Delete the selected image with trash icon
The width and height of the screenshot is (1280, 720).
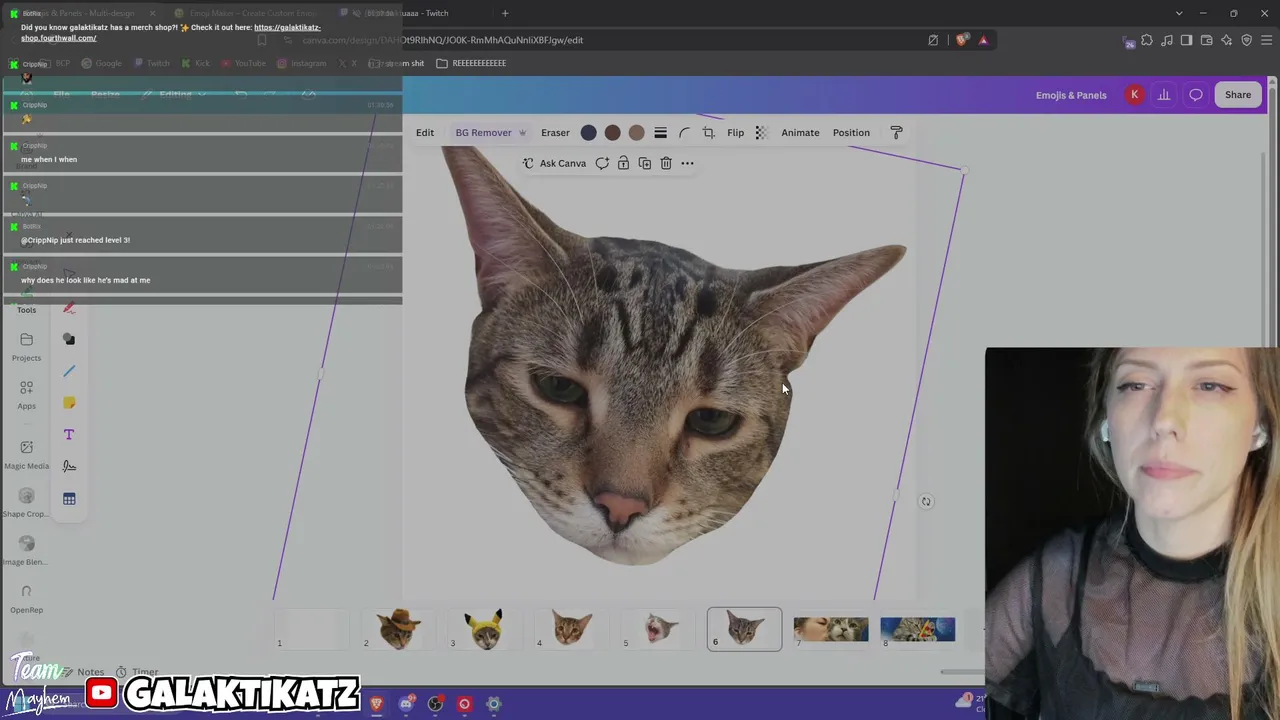tap(665, 163)
